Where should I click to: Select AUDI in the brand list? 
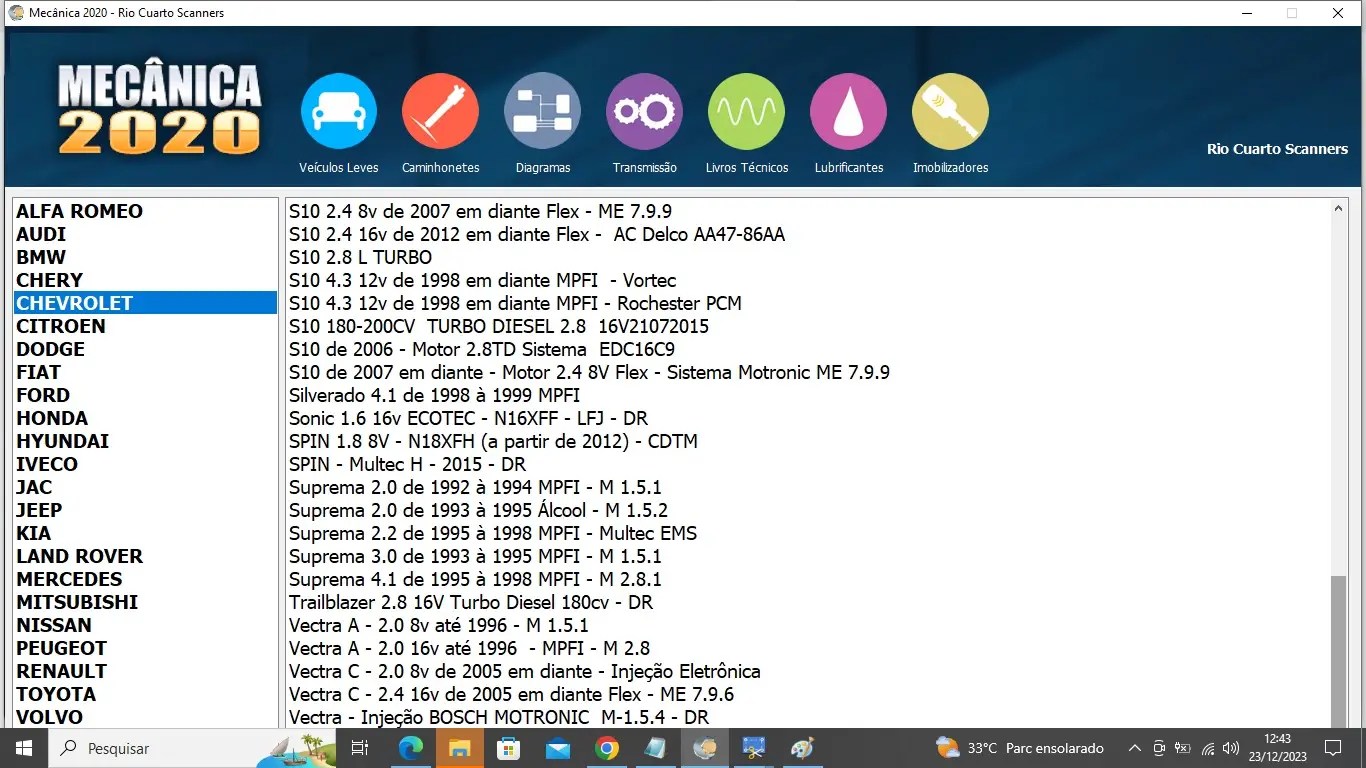point(145,234)
